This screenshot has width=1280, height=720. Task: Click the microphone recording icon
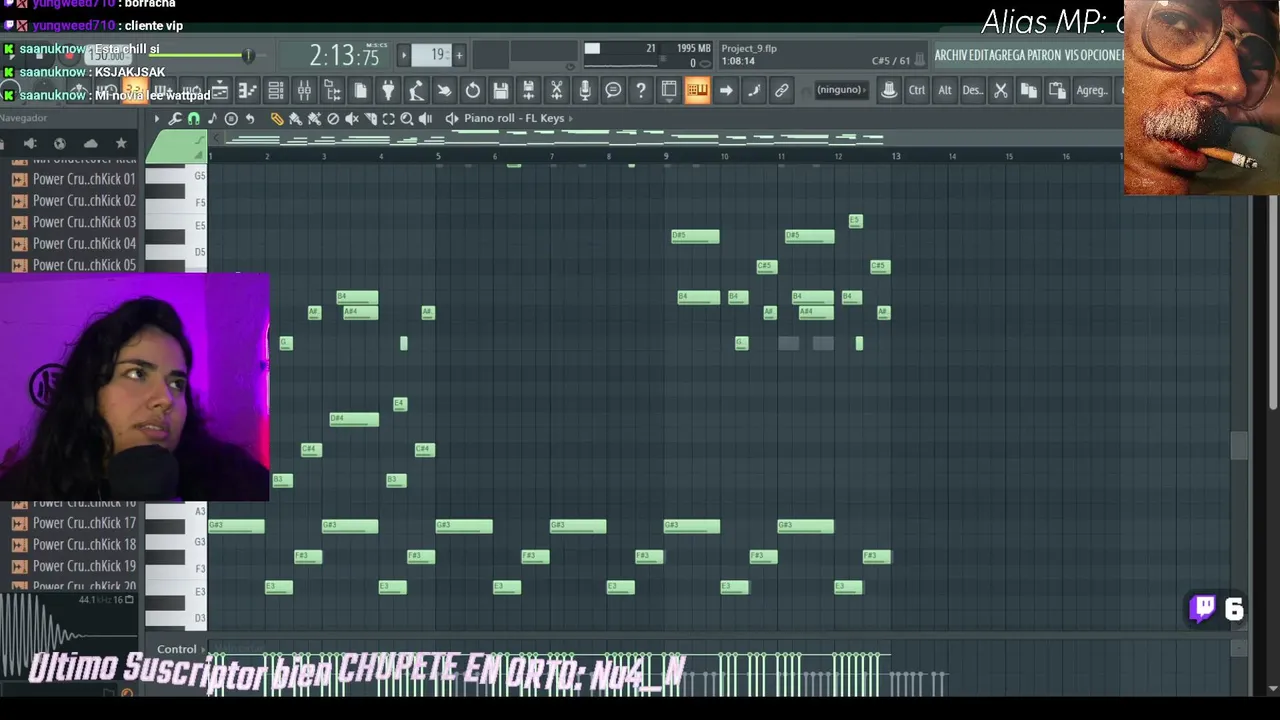point(585,91)
